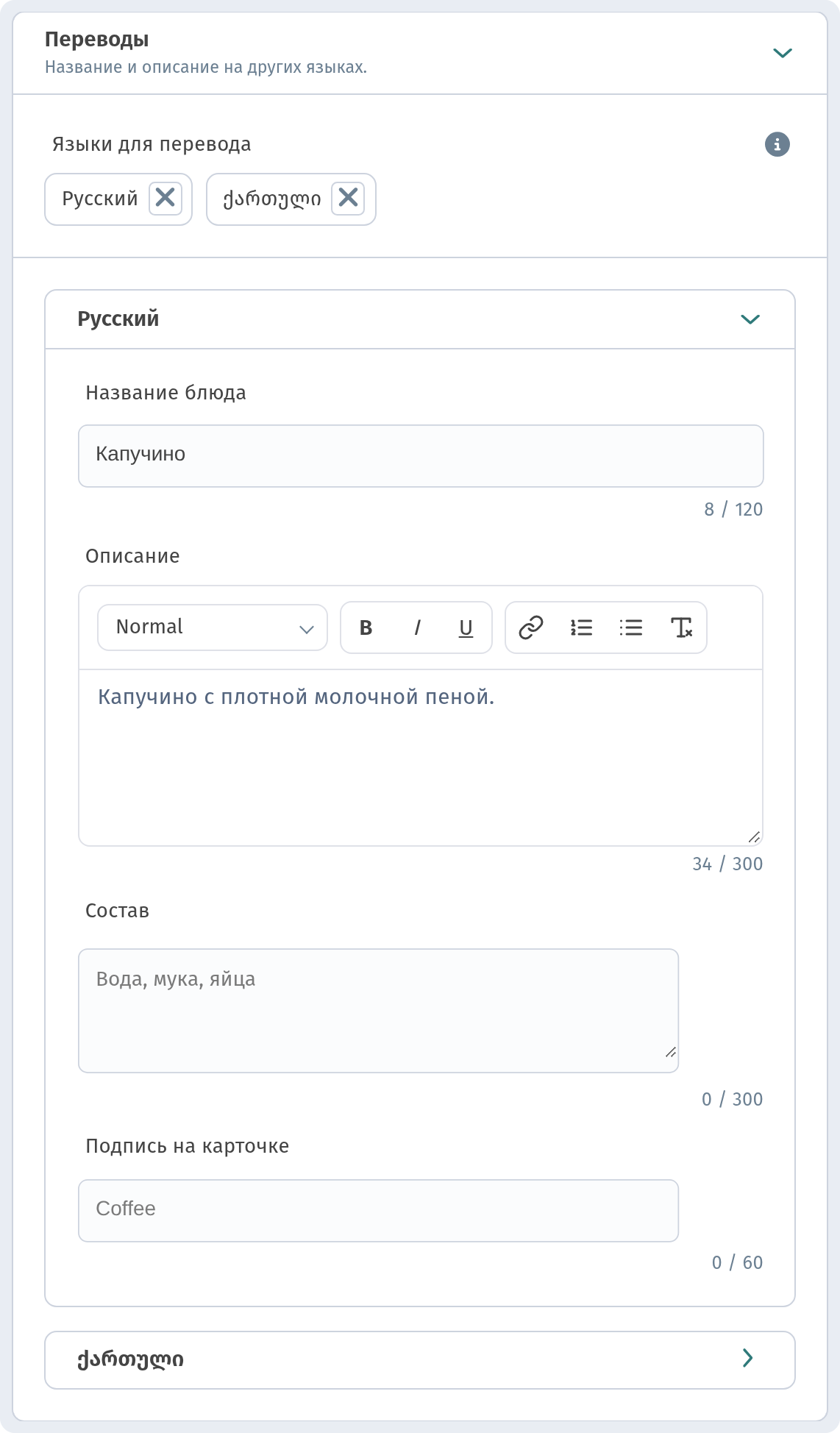Create an ordered numbered list

click(581, 627)
